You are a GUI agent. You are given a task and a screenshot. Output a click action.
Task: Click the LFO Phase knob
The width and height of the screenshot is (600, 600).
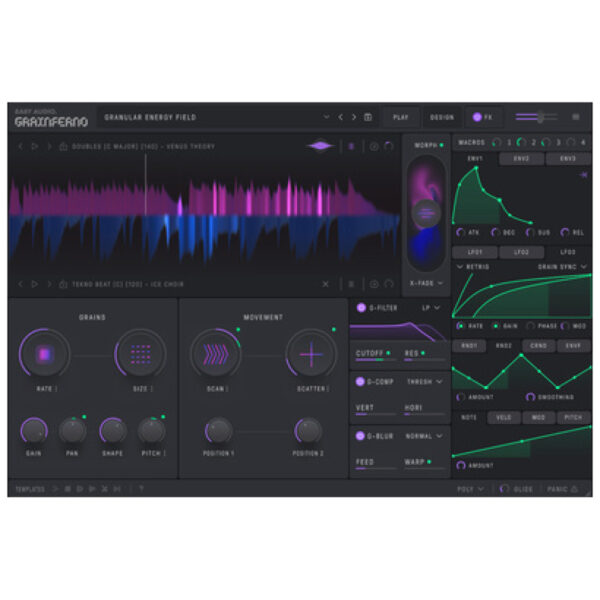[530, 326]
